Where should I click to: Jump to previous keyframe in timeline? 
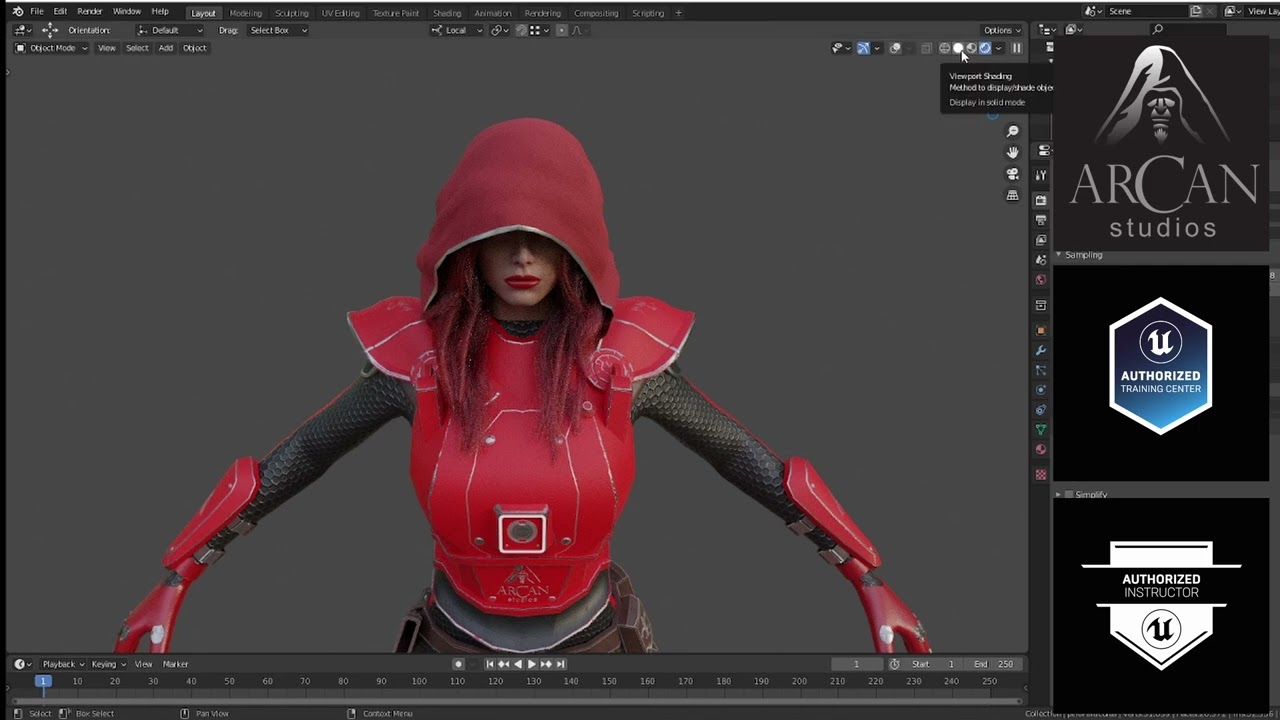(x=504, y=664)
